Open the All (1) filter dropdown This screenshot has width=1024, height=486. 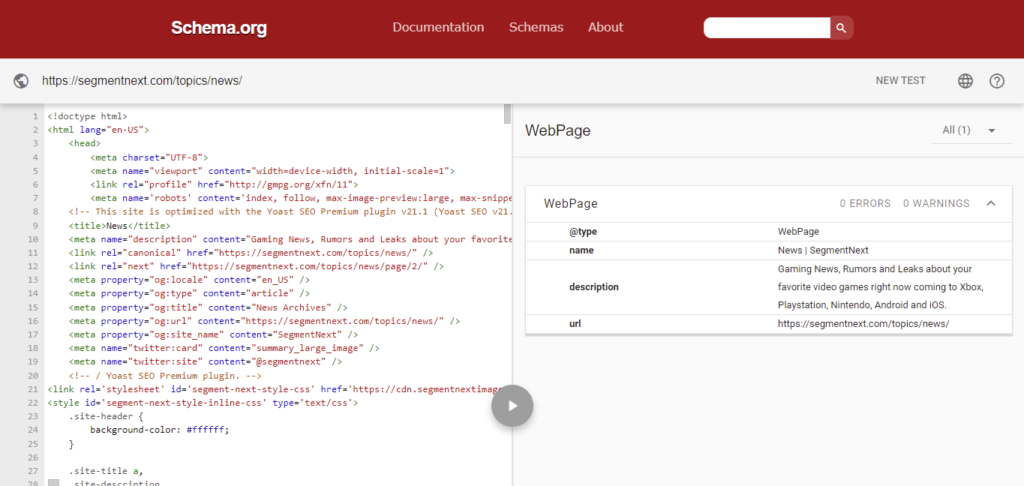[x=969, y=130]
